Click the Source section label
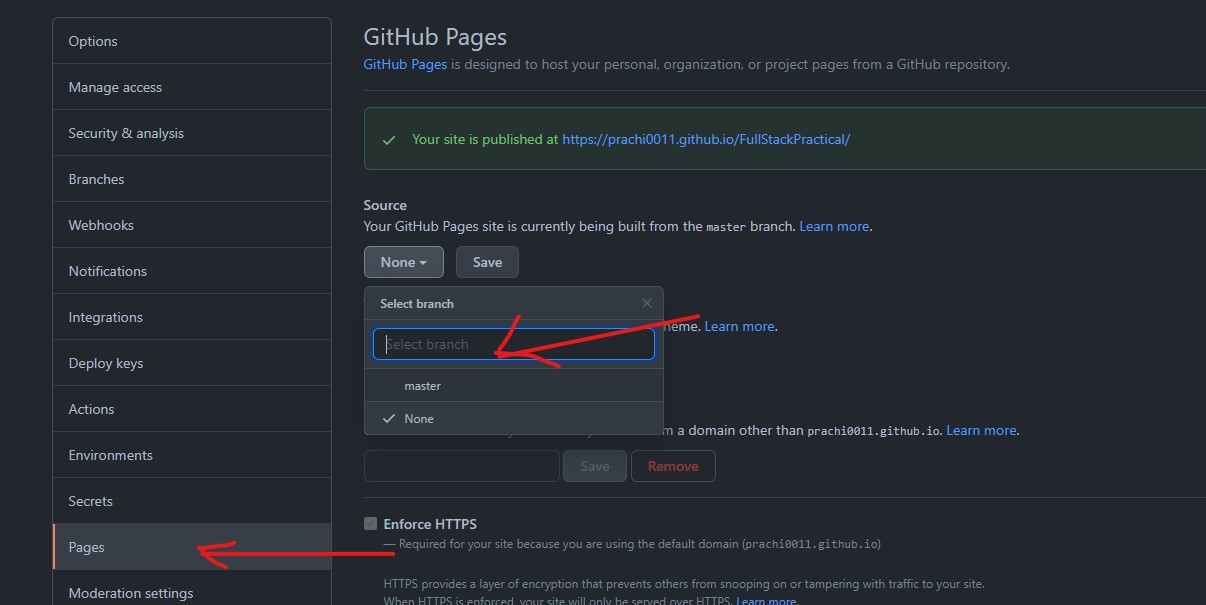This screenshot has width=1206, height=605. [x=385, y=205]
